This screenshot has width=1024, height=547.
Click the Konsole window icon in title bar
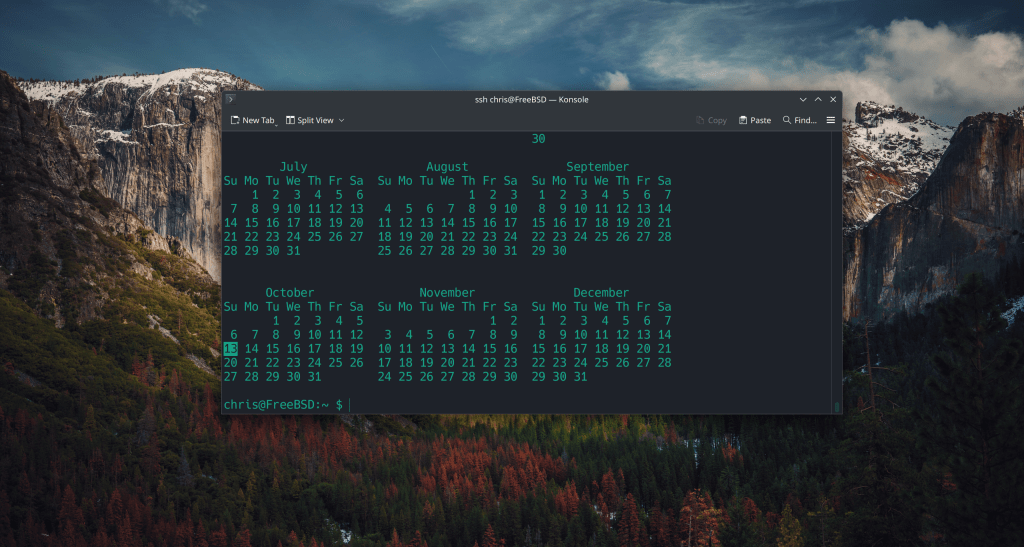click(230, 100)
